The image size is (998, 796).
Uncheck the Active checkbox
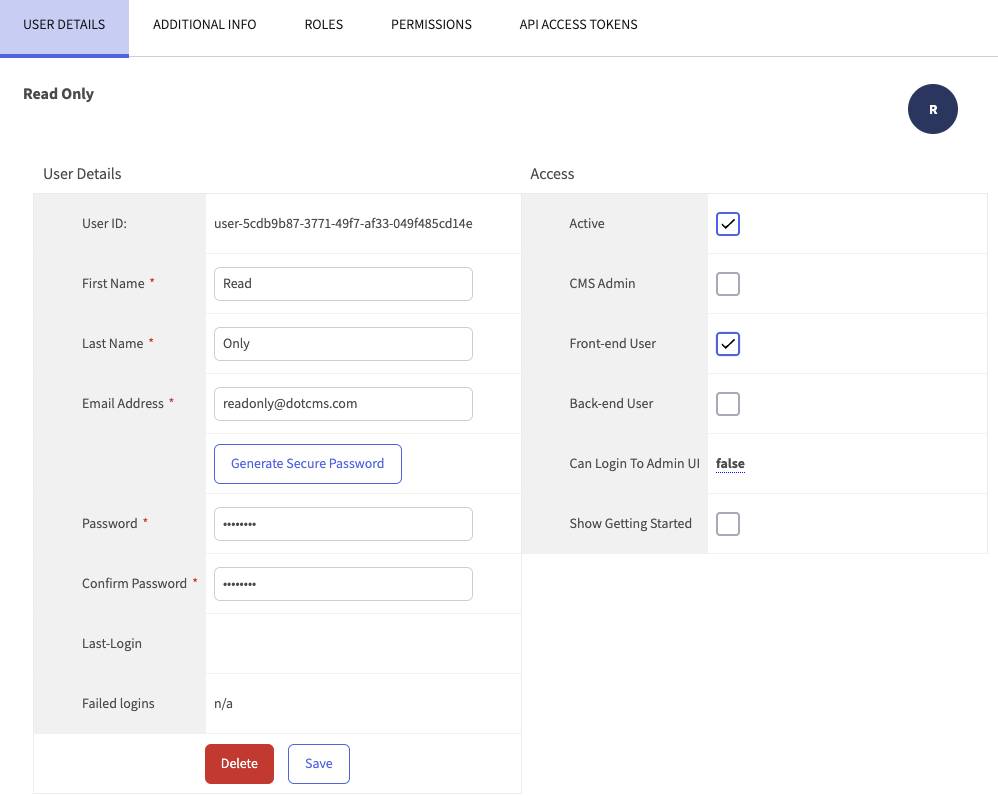tap(728, 224)
